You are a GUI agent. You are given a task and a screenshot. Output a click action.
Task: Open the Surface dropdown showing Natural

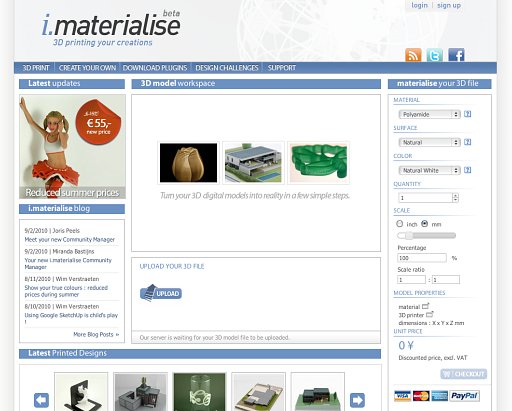[x=430, y=142]
